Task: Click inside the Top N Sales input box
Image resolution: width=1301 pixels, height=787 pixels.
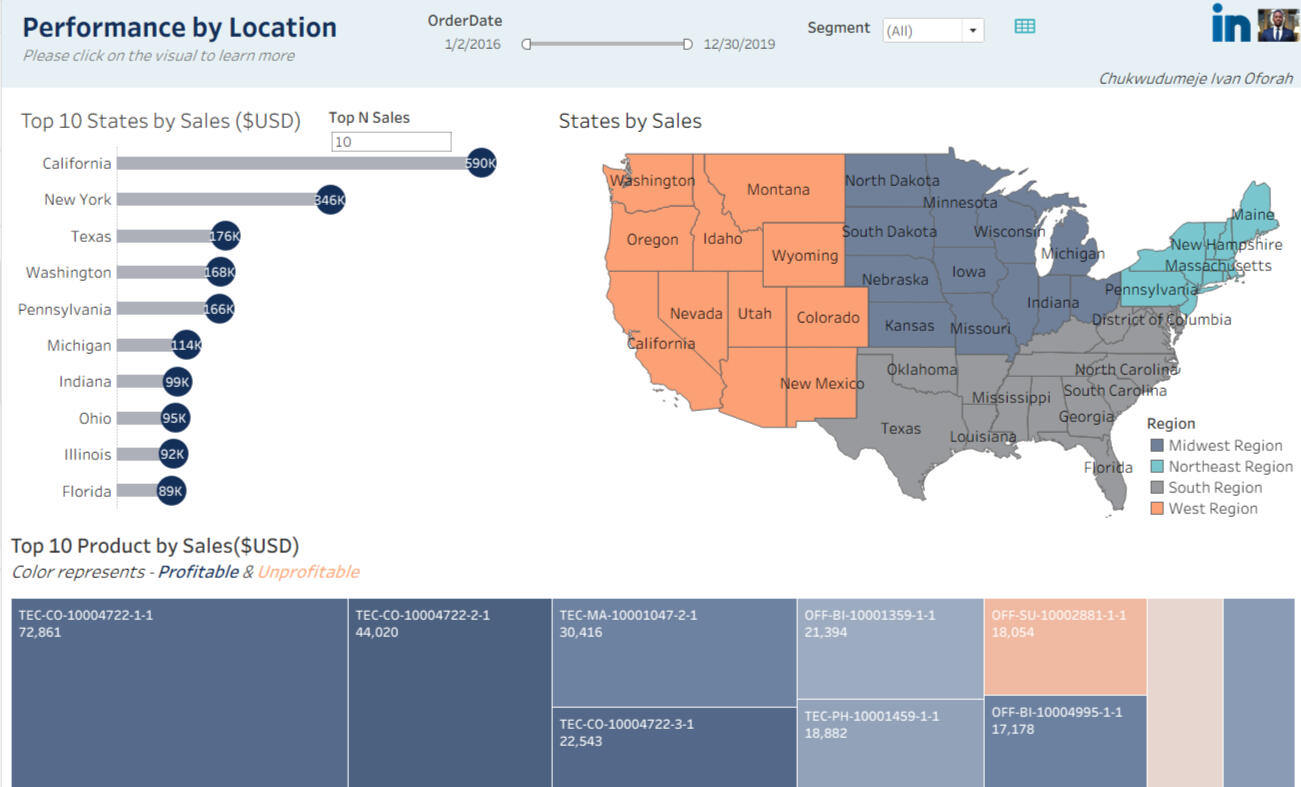Action: (x=390, y=141)
